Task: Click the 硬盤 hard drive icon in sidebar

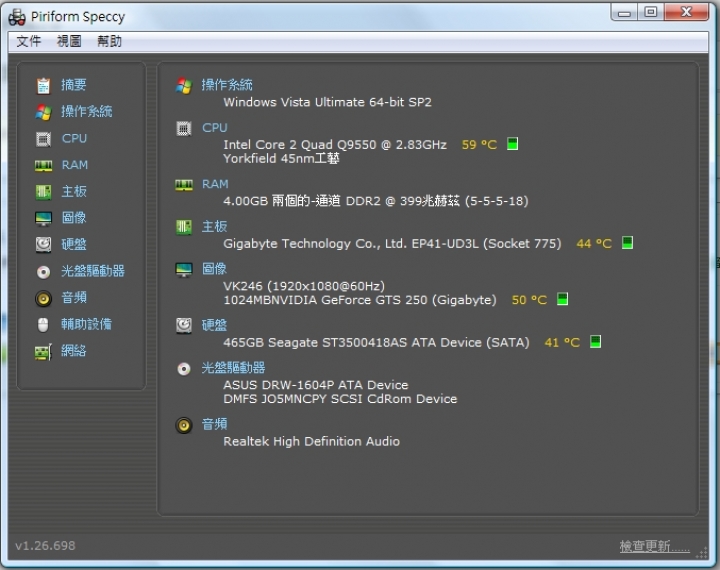Action: point(43,245)
